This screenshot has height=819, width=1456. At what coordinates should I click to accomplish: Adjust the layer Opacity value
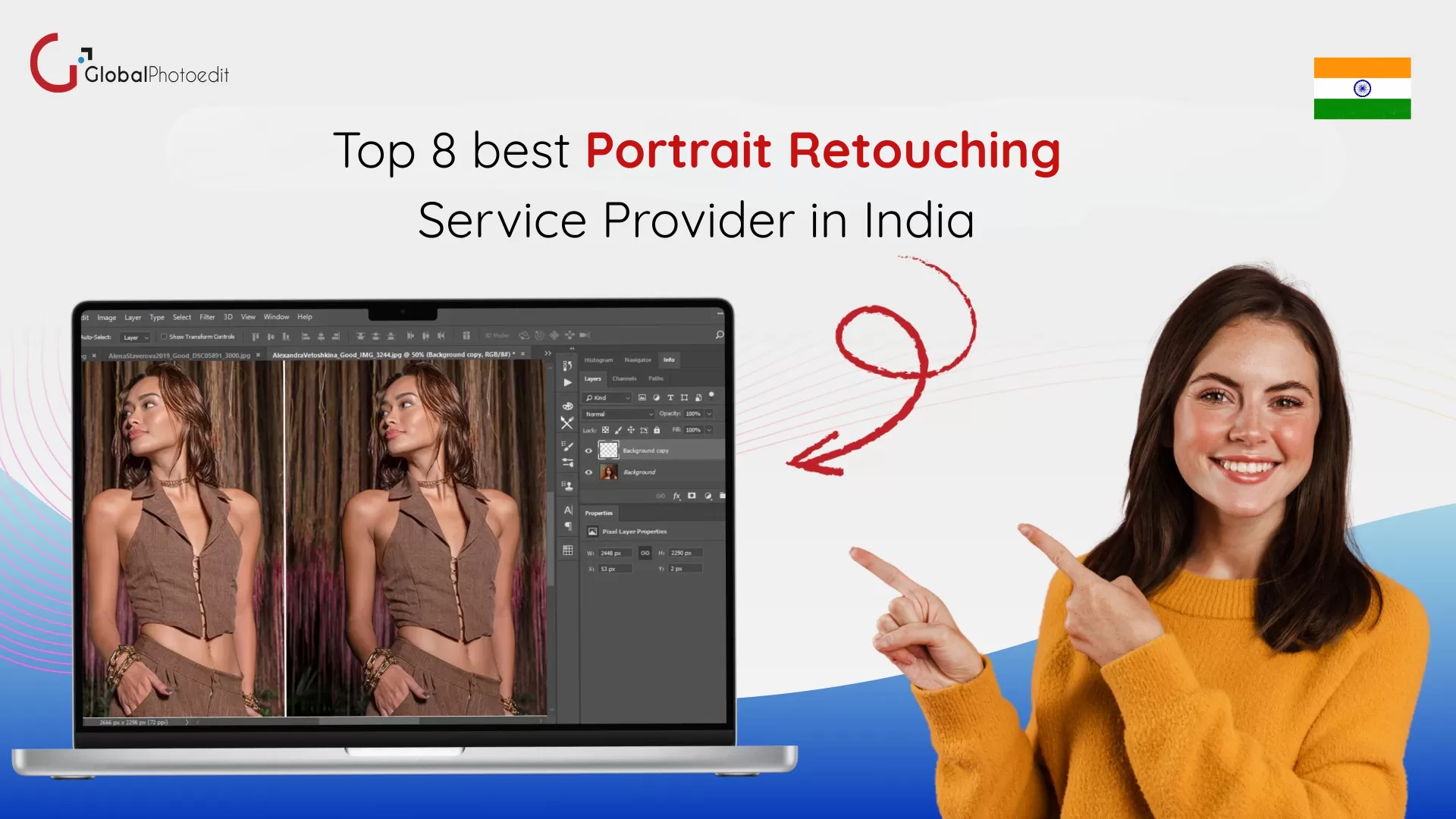(x=693, y=413)
